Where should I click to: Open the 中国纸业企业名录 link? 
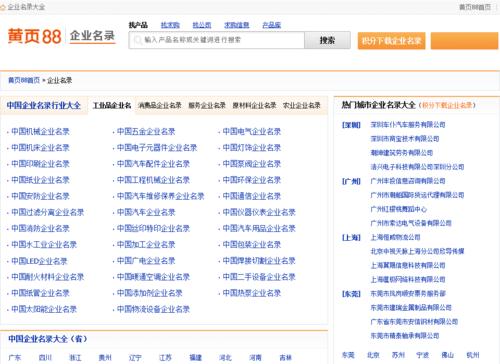pos(40,180)
